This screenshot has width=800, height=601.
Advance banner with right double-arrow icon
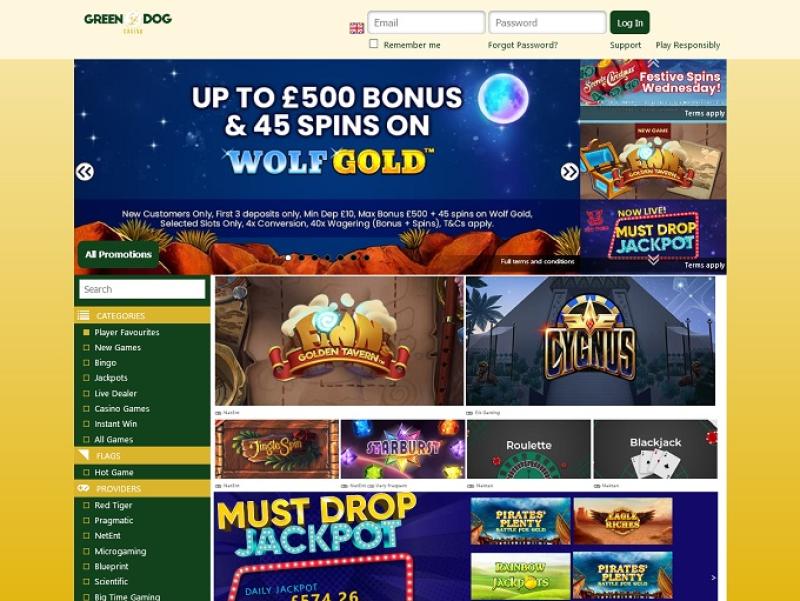point(569,172)
